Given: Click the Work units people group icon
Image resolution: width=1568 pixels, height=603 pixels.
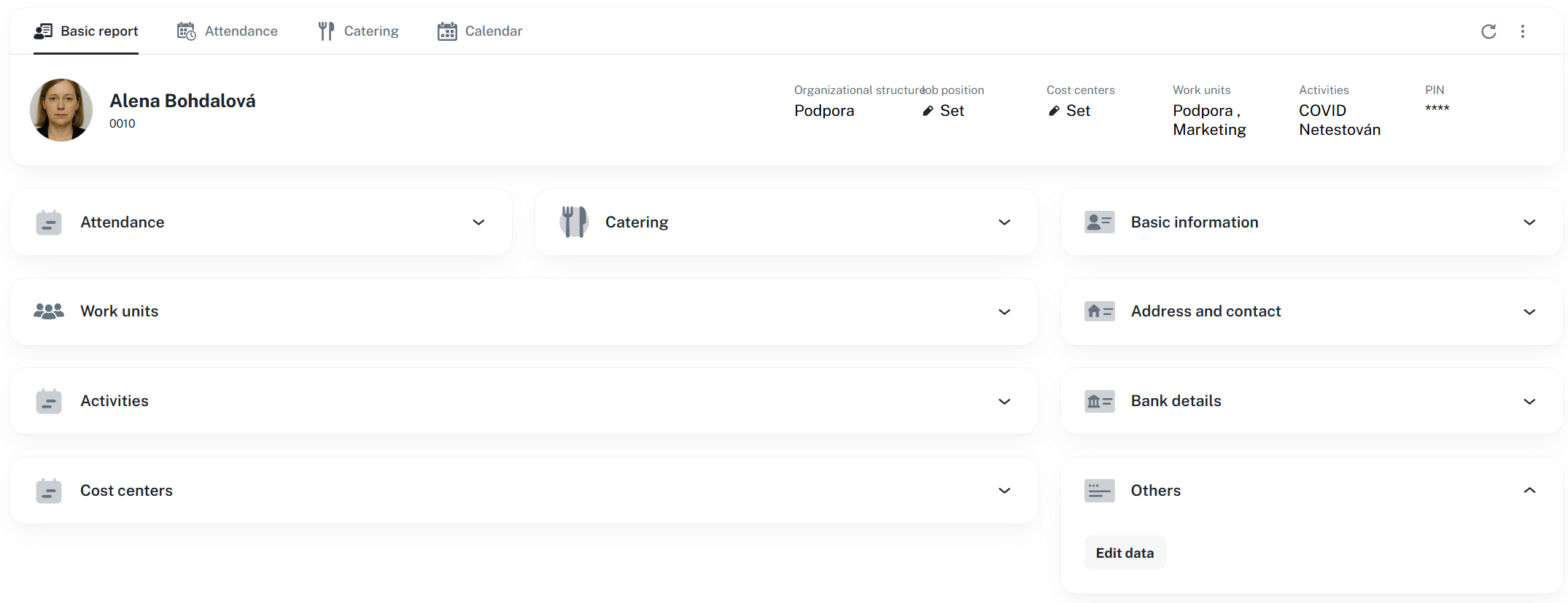Looking at the screenshot, I should (49, 311).
